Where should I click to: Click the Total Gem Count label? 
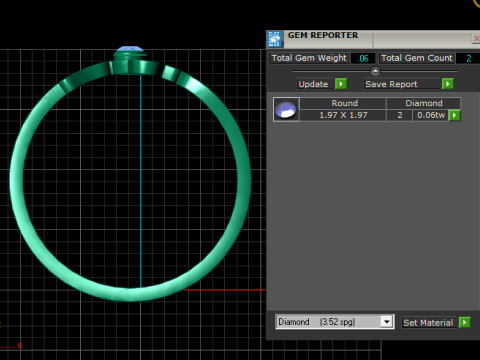[417, 58]
